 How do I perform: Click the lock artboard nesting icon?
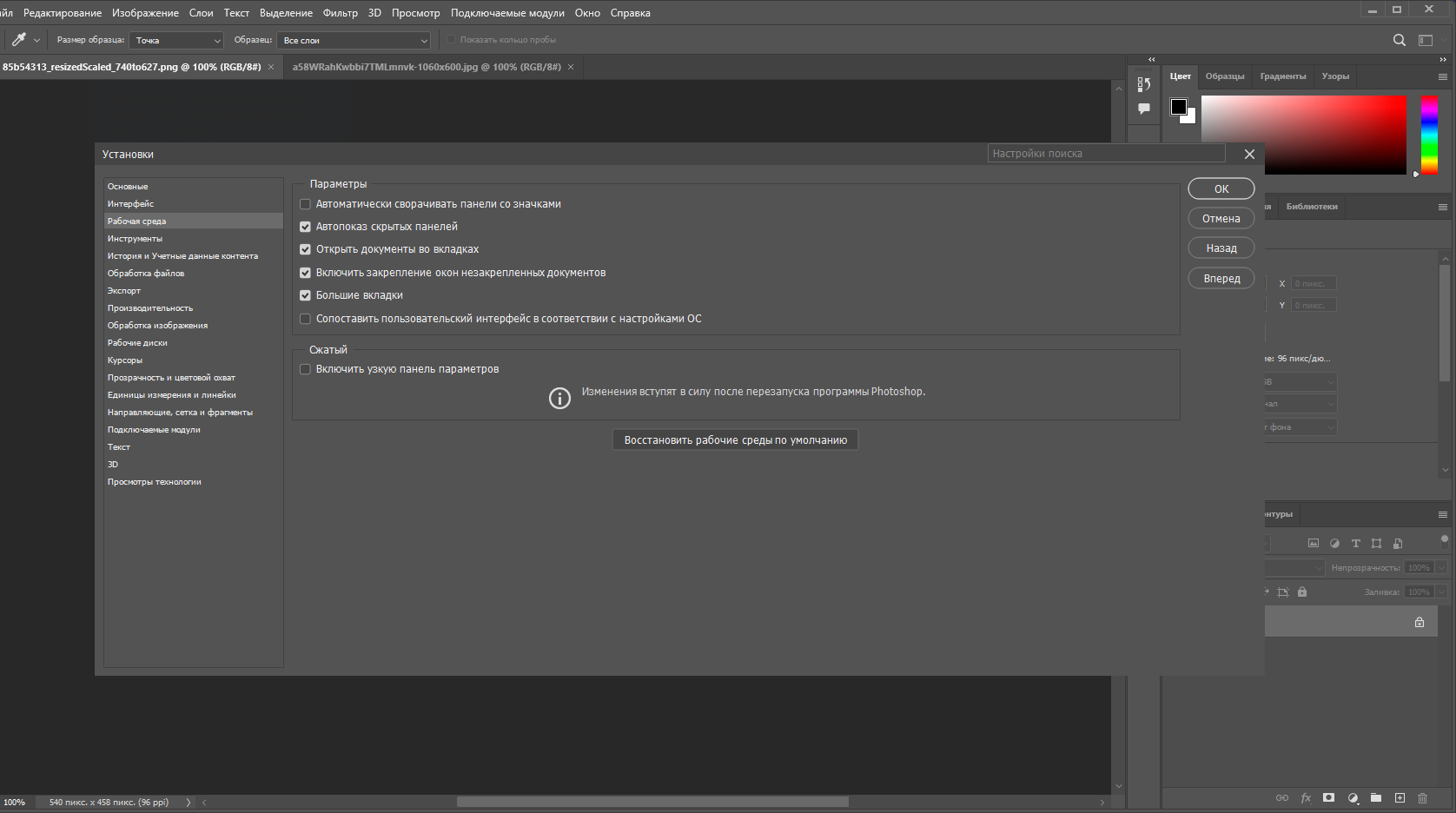click(x=1283, y=592)
